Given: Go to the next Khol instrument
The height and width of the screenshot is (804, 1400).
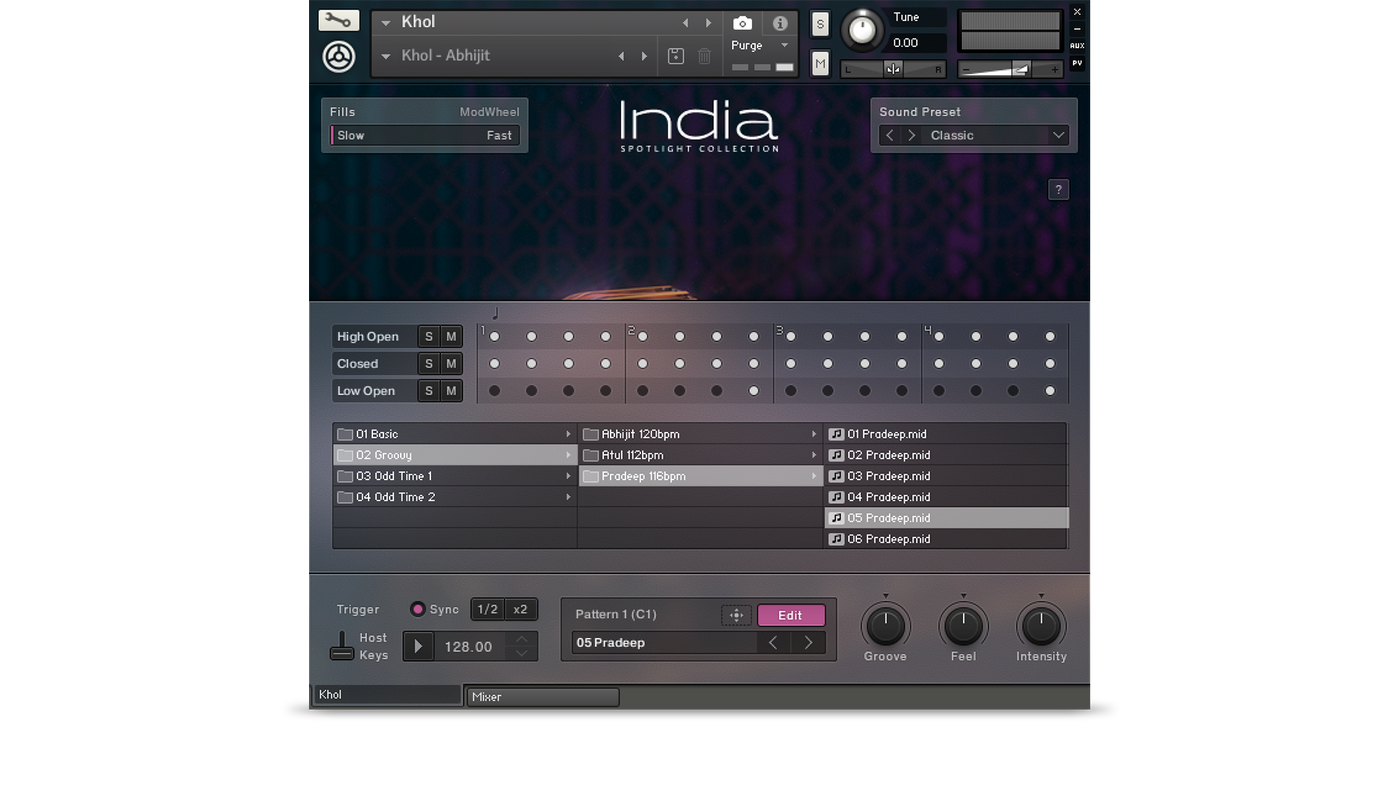Looking at the screenshot, I should pyautogui.click(x=708, y=23).
